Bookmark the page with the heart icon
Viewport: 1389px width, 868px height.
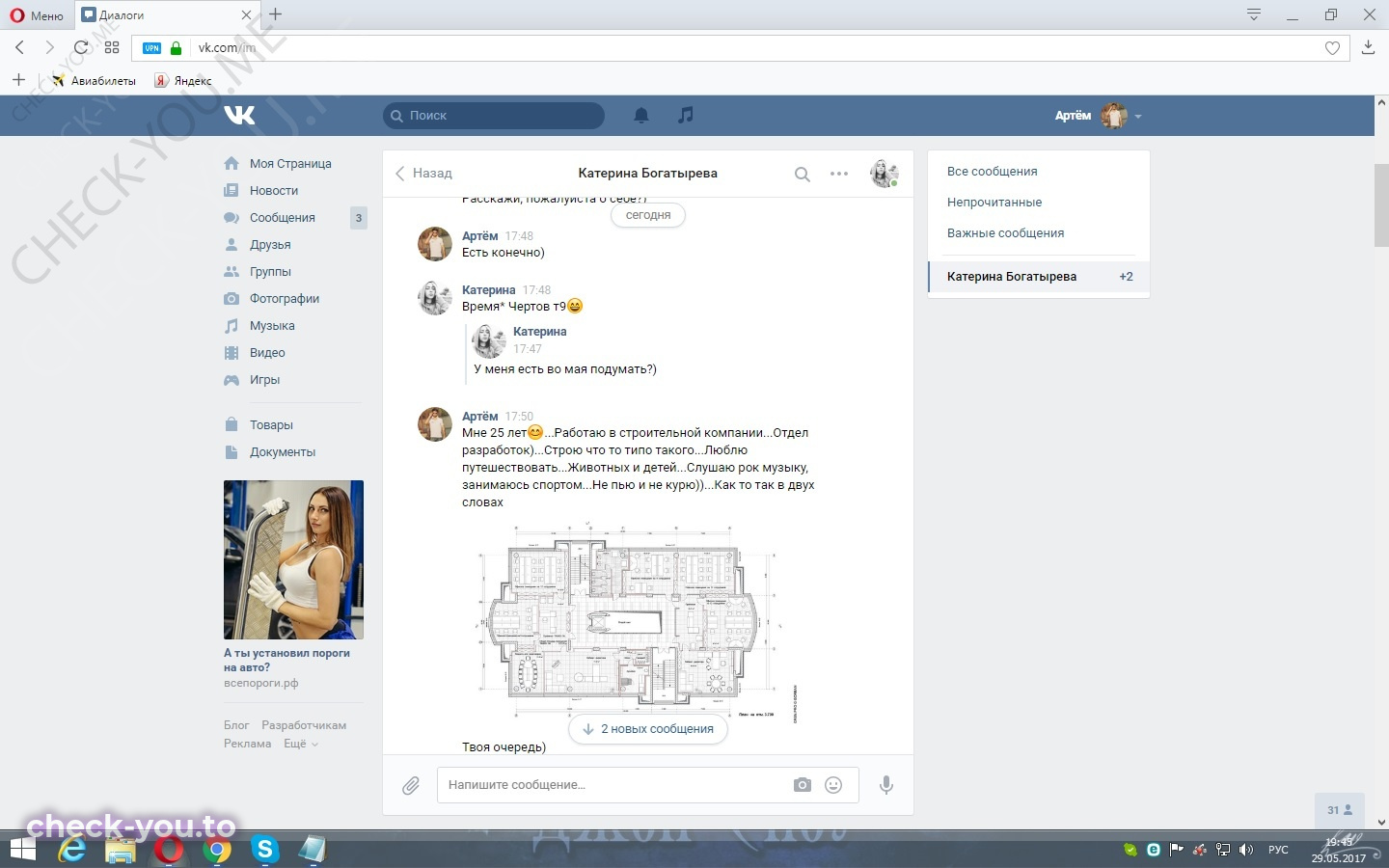pos(1332,48)
